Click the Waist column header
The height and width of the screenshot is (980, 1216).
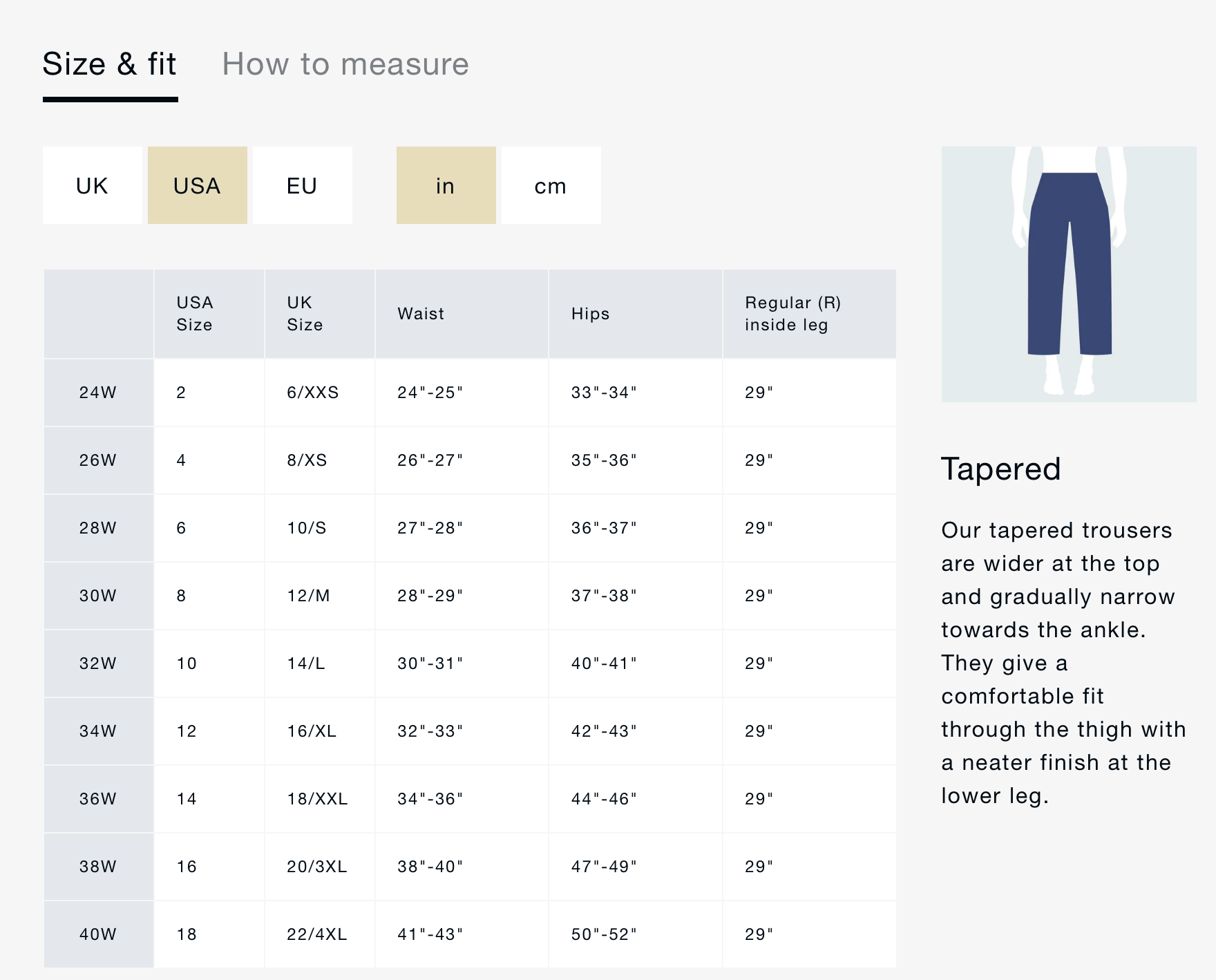(x=421, y=314)
